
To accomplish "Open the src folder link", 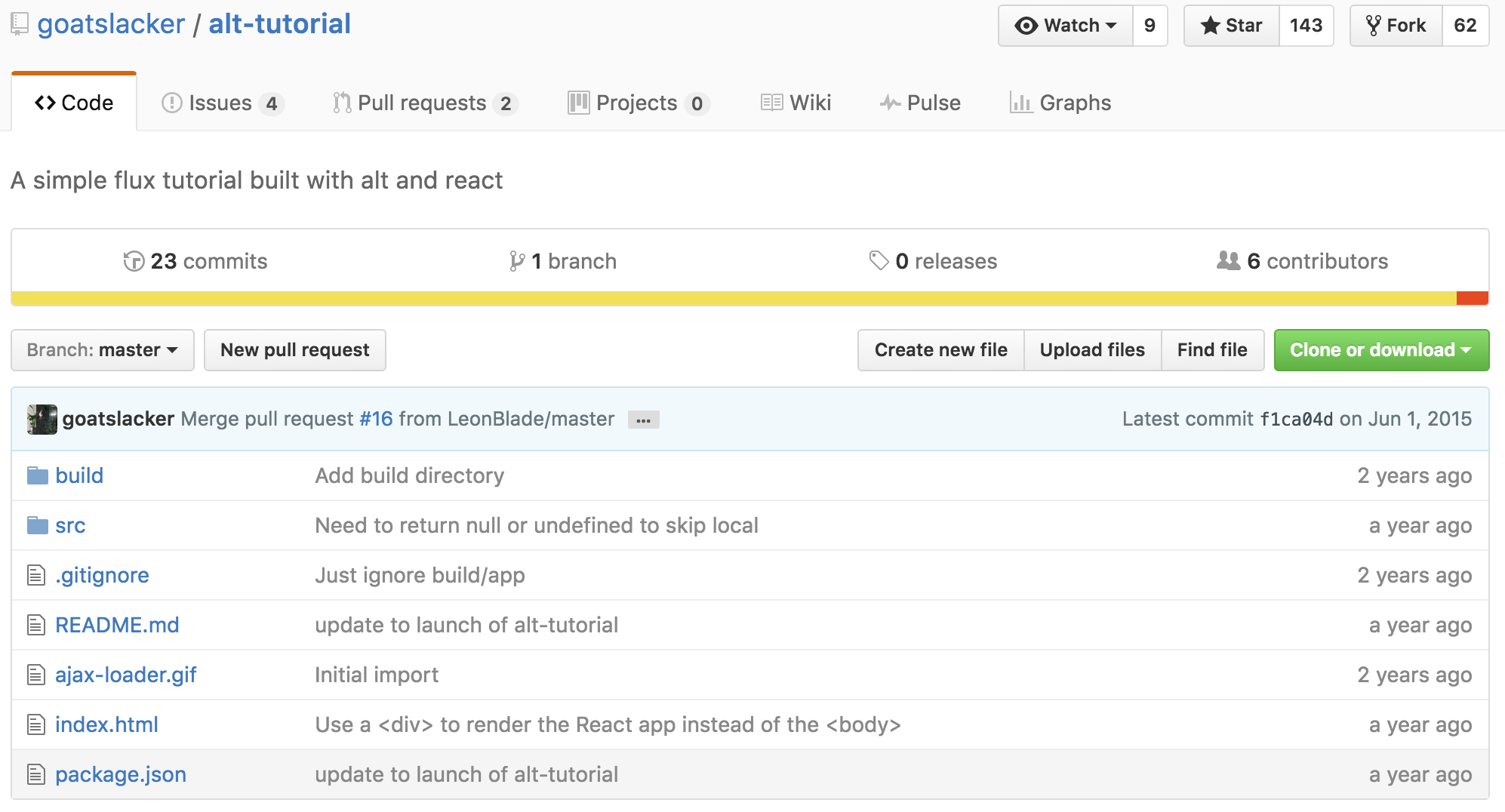I will pyautogui.click(x=70, y=525).
